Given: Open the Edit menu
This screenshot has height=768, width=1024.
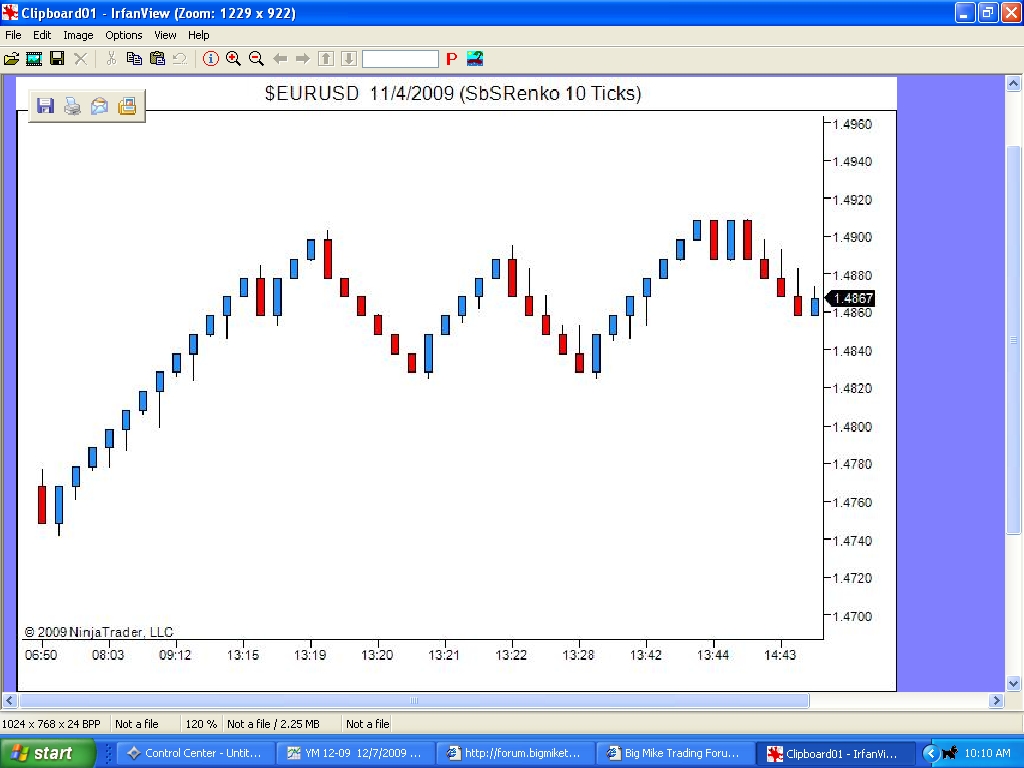Looking at the screenshot, I should [x=42, y=35].
